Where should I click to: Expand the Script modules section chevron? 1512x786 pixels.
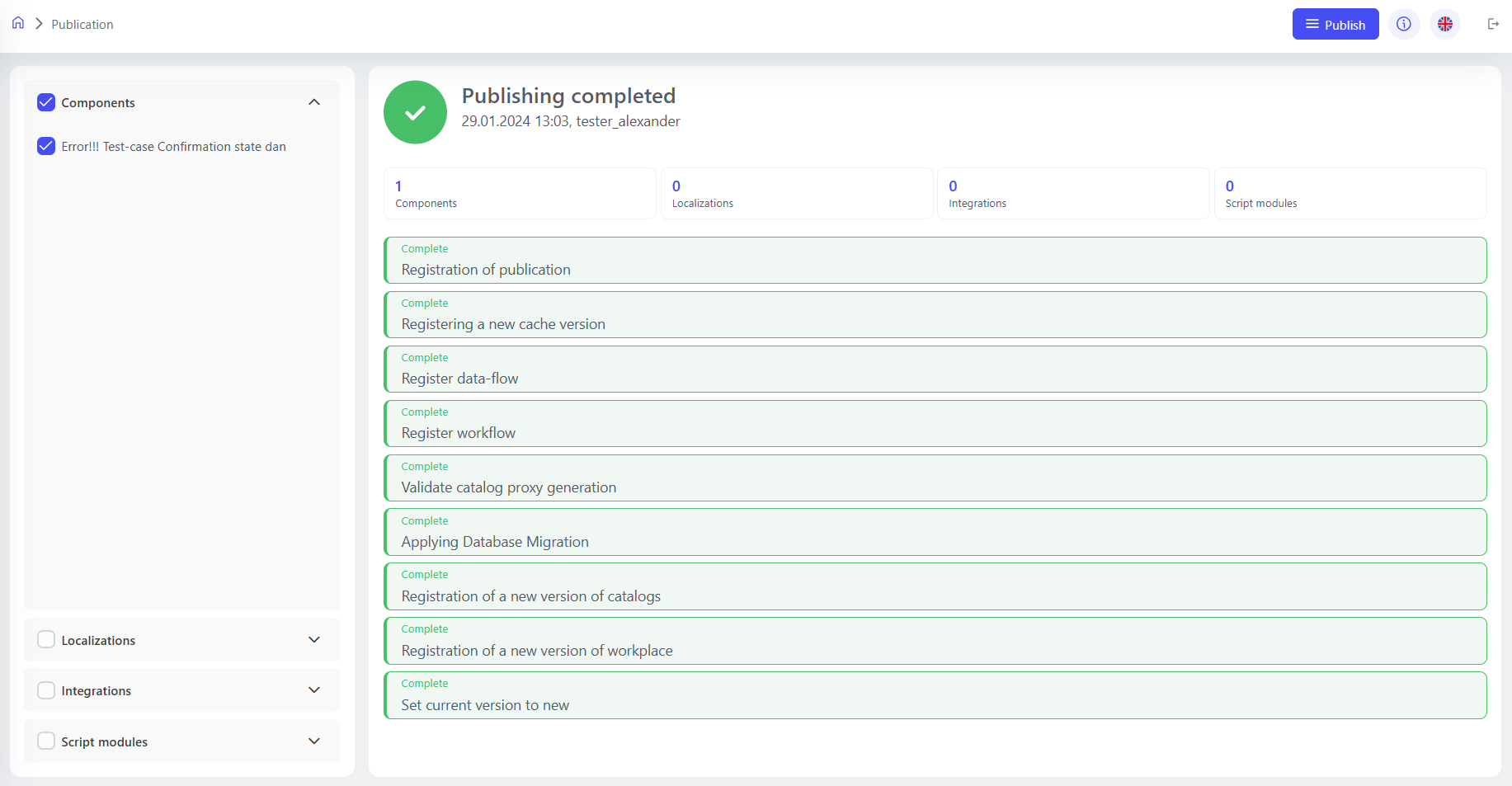click(314, 741)
